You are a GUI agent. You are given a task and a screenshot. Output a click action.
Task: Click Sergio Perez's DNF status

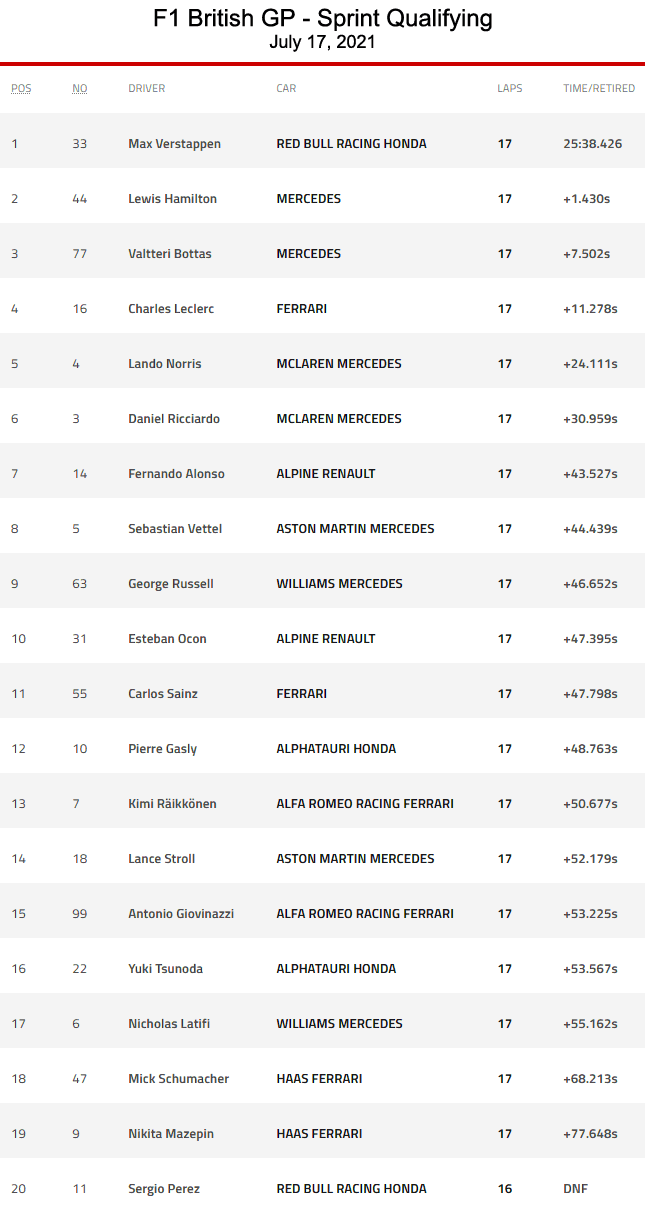tap(575, 1189)
